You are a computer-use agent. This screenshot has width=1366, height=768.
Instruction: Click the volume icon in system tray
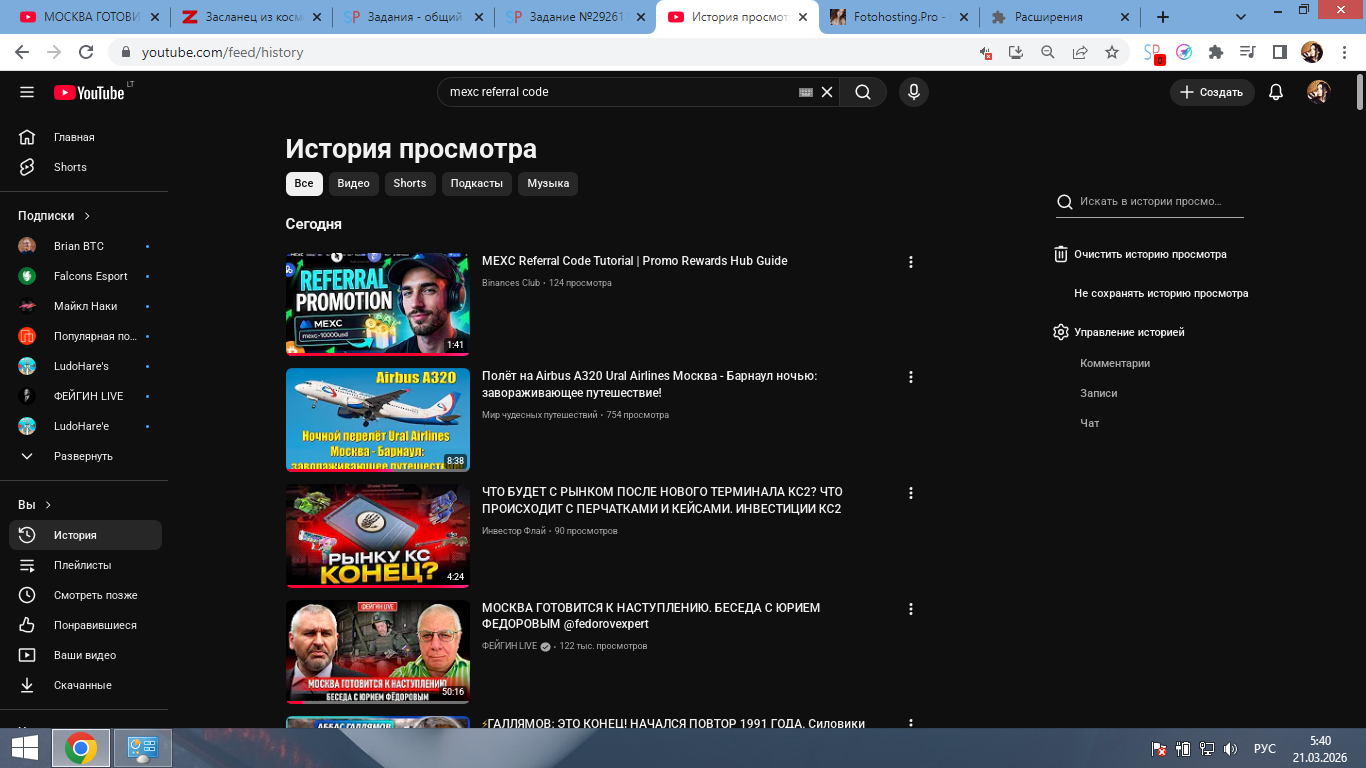pyautogui.click(x=1230, y=749)
